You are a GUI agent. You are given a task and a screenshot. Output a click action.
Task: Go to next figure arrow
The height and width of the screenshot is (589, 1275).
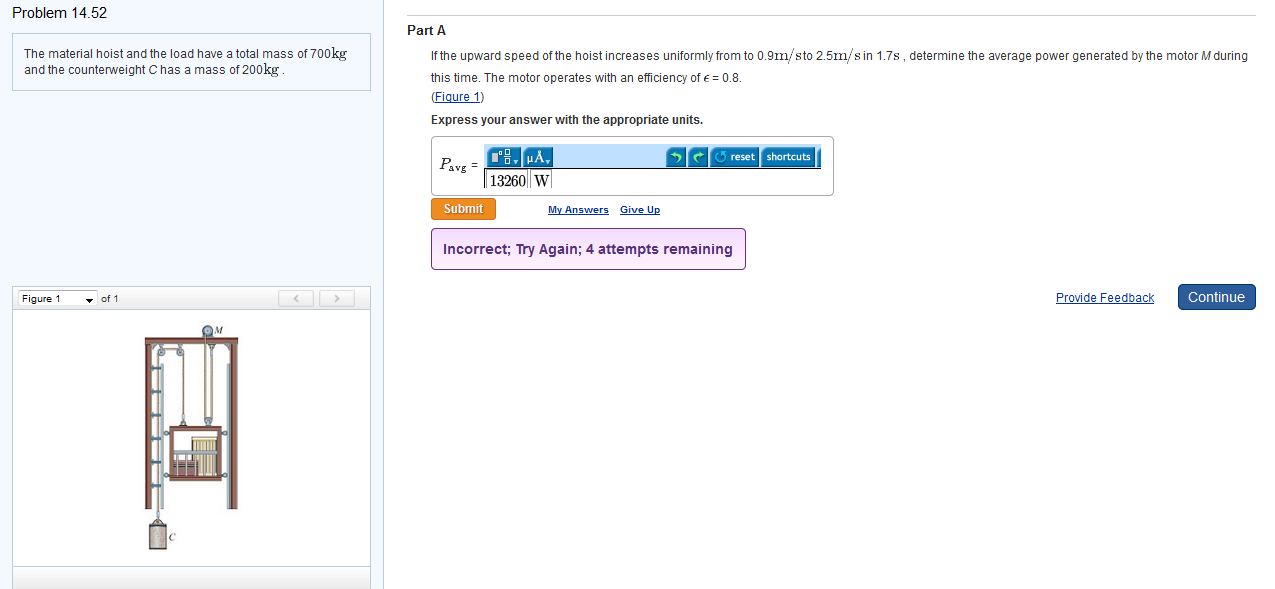point(338,298)
